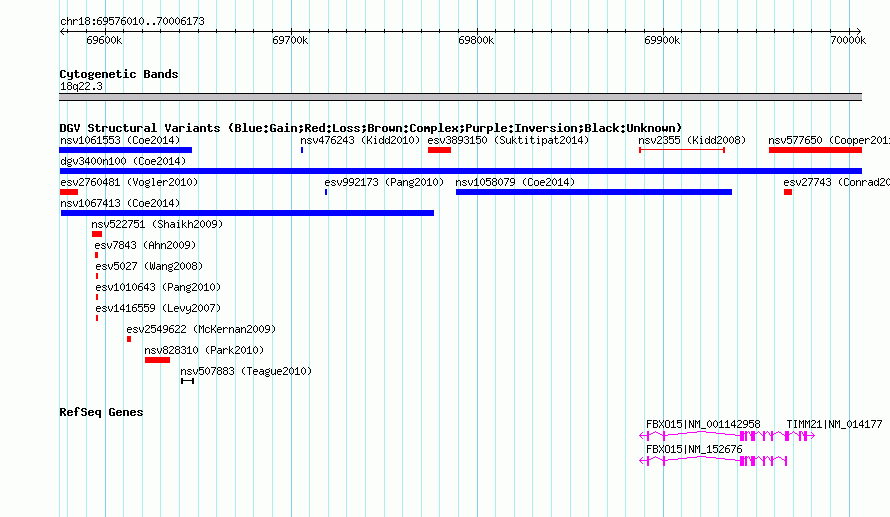Click the esv2549622 small red bar
This screenshot has width=890, height=517.
[129, 339]
